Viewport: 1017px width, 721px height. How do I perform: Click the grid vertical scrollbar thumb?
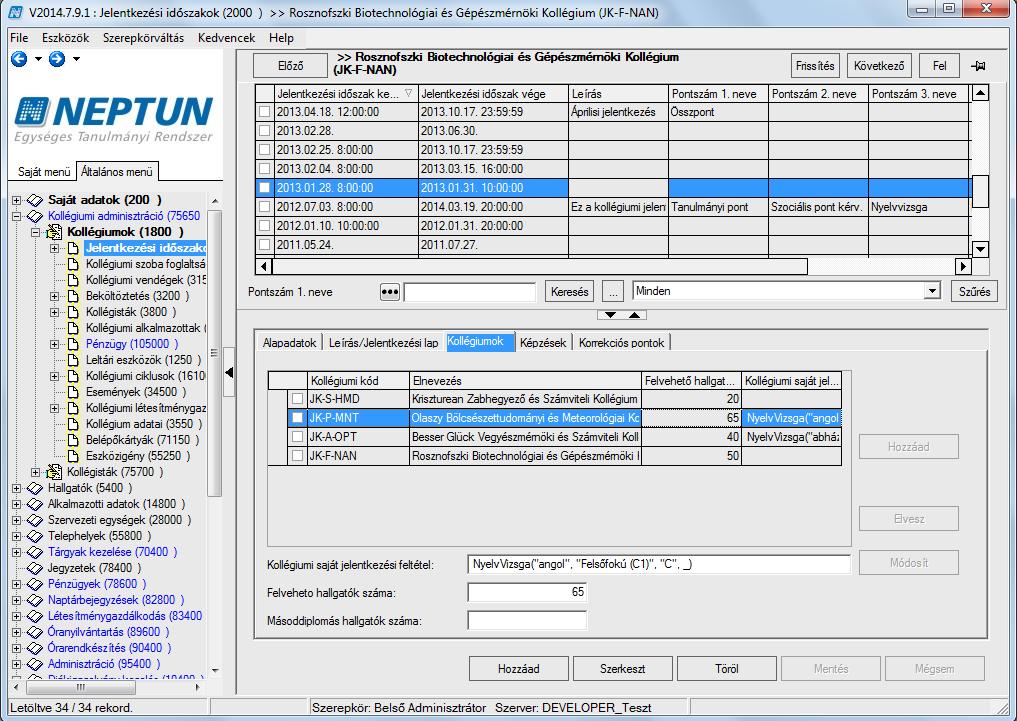click(x=980, y=191)
